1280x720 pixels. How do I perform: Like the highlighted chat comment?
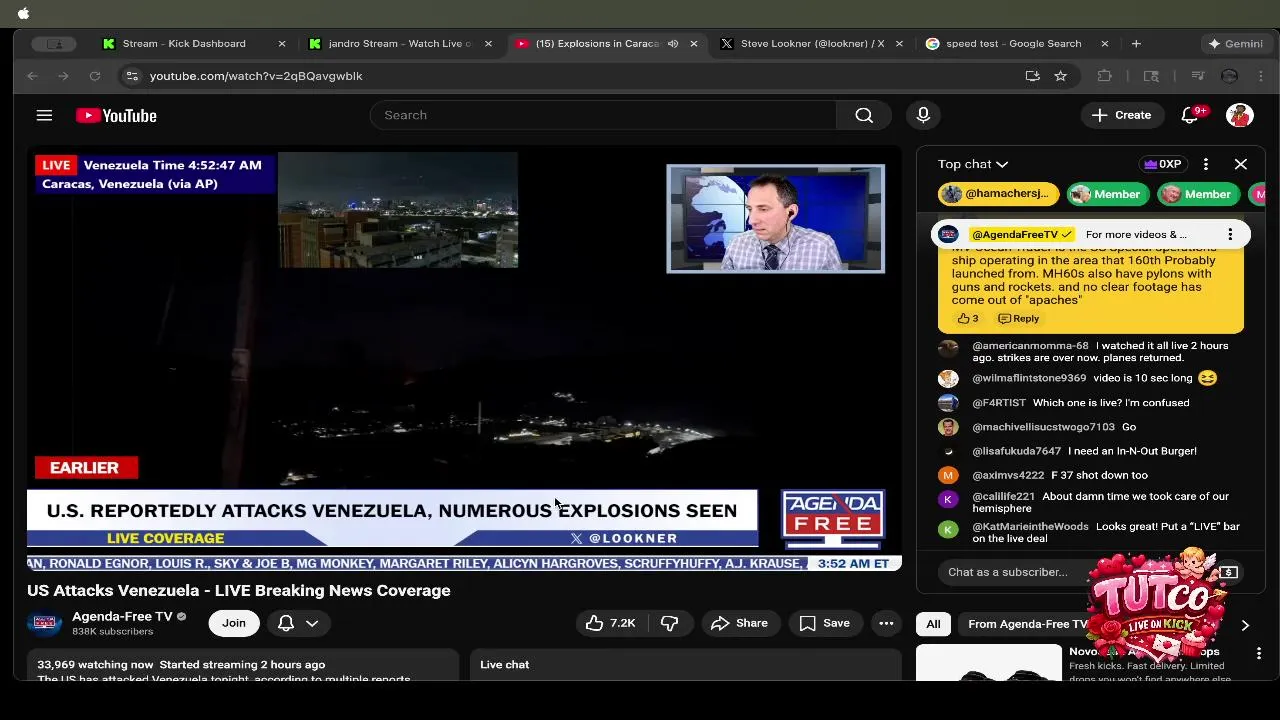click(x=967, y=318)
